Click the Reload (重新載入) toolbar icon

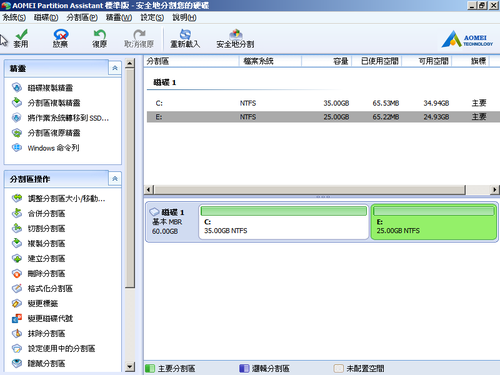click(x=185, y=34)
